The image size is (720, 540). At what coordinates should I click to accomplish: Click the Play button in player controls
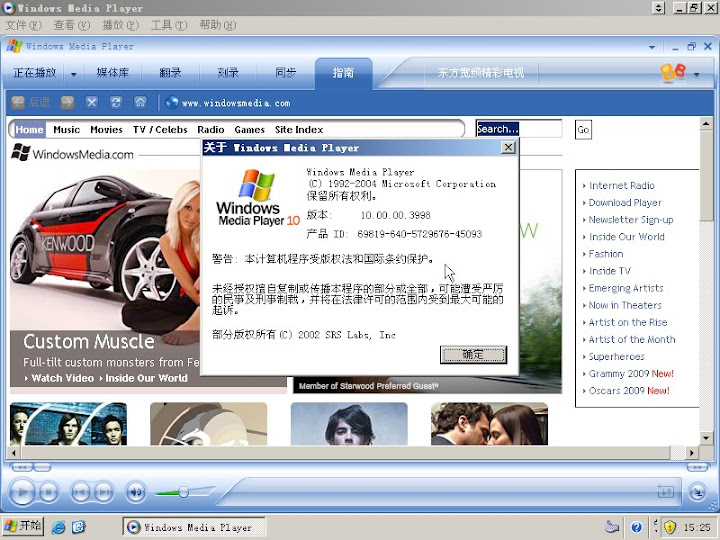(22, 493)
